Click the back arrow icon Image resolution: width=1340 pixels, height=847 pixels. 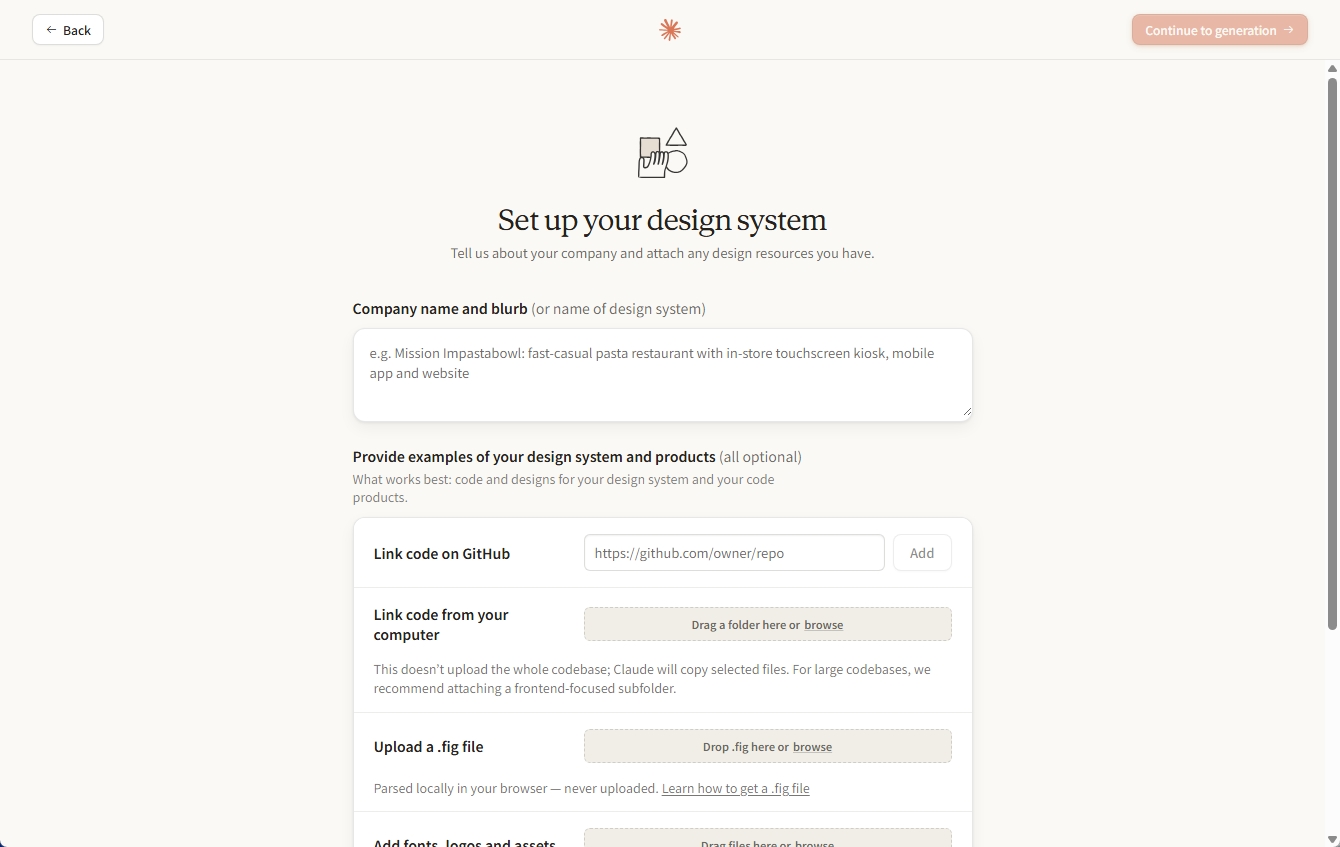[51, 30]
